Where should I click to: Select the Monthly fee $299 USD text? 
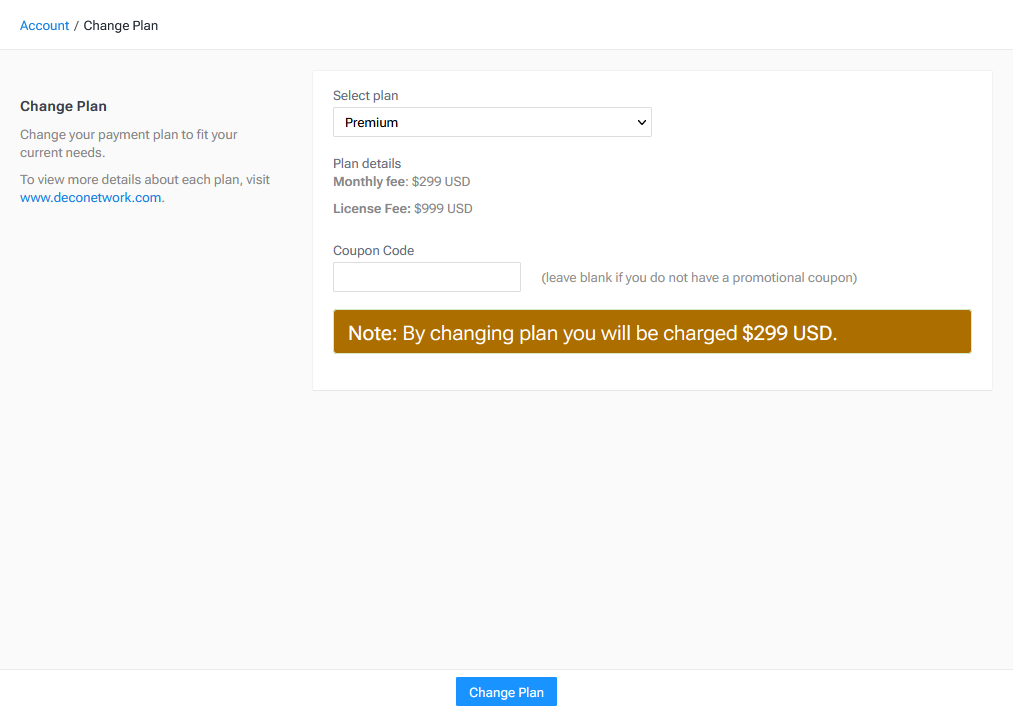401,182
